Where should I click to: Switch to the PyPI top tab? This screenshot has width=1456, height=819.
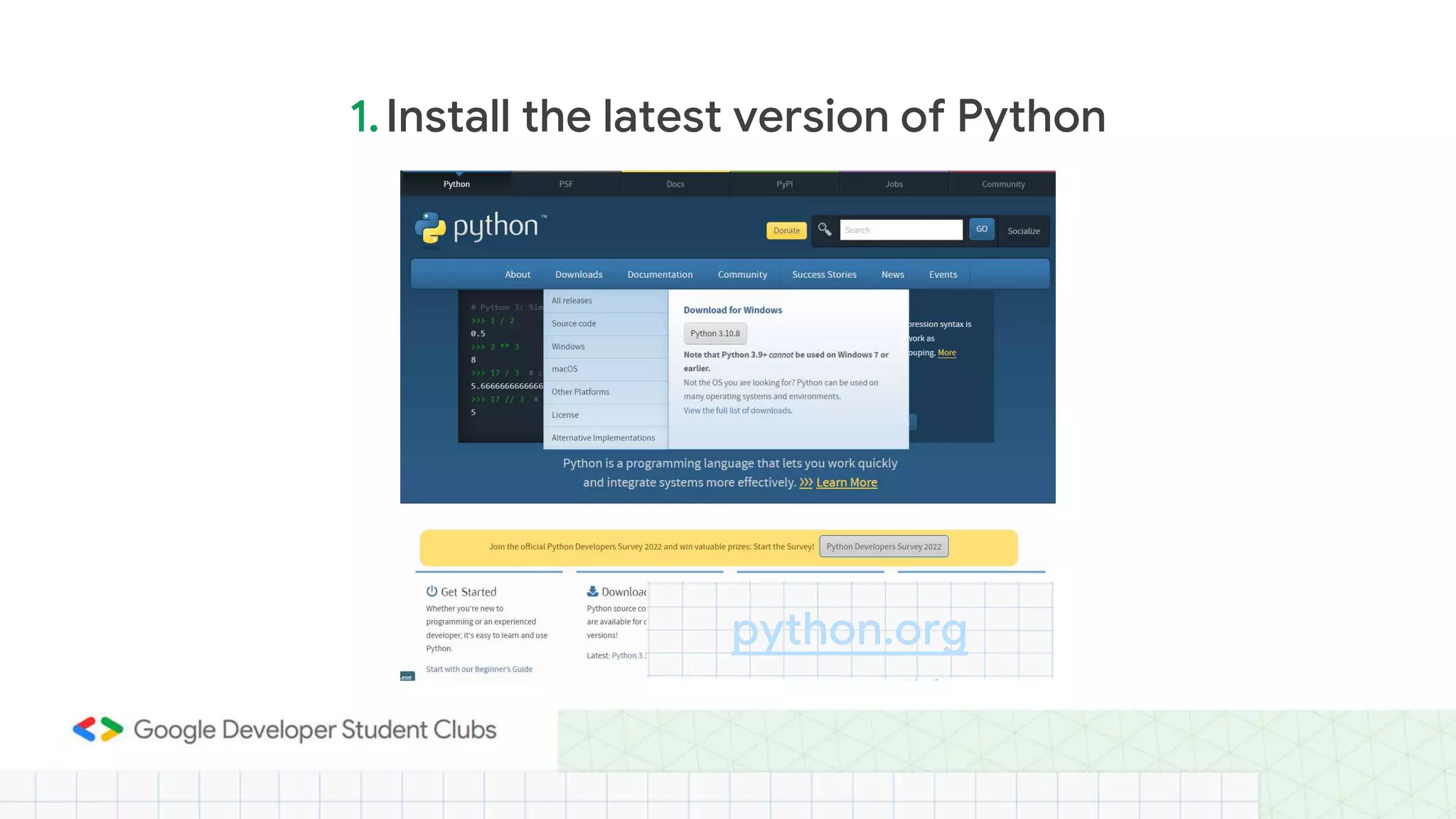point(784,184)
